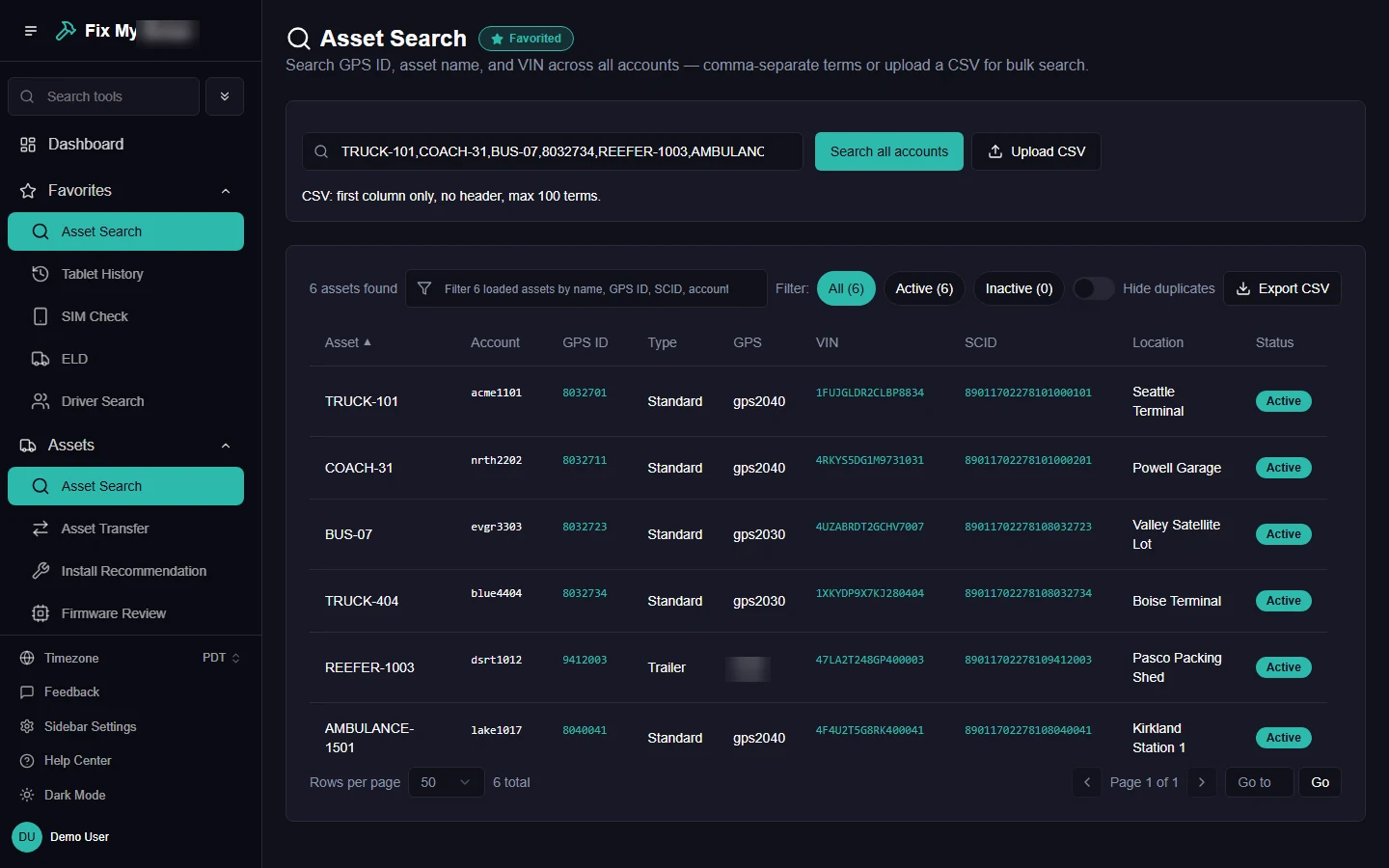Click the double-chevron button beside Search tools
1389x868 pixels.
(225, 96)
